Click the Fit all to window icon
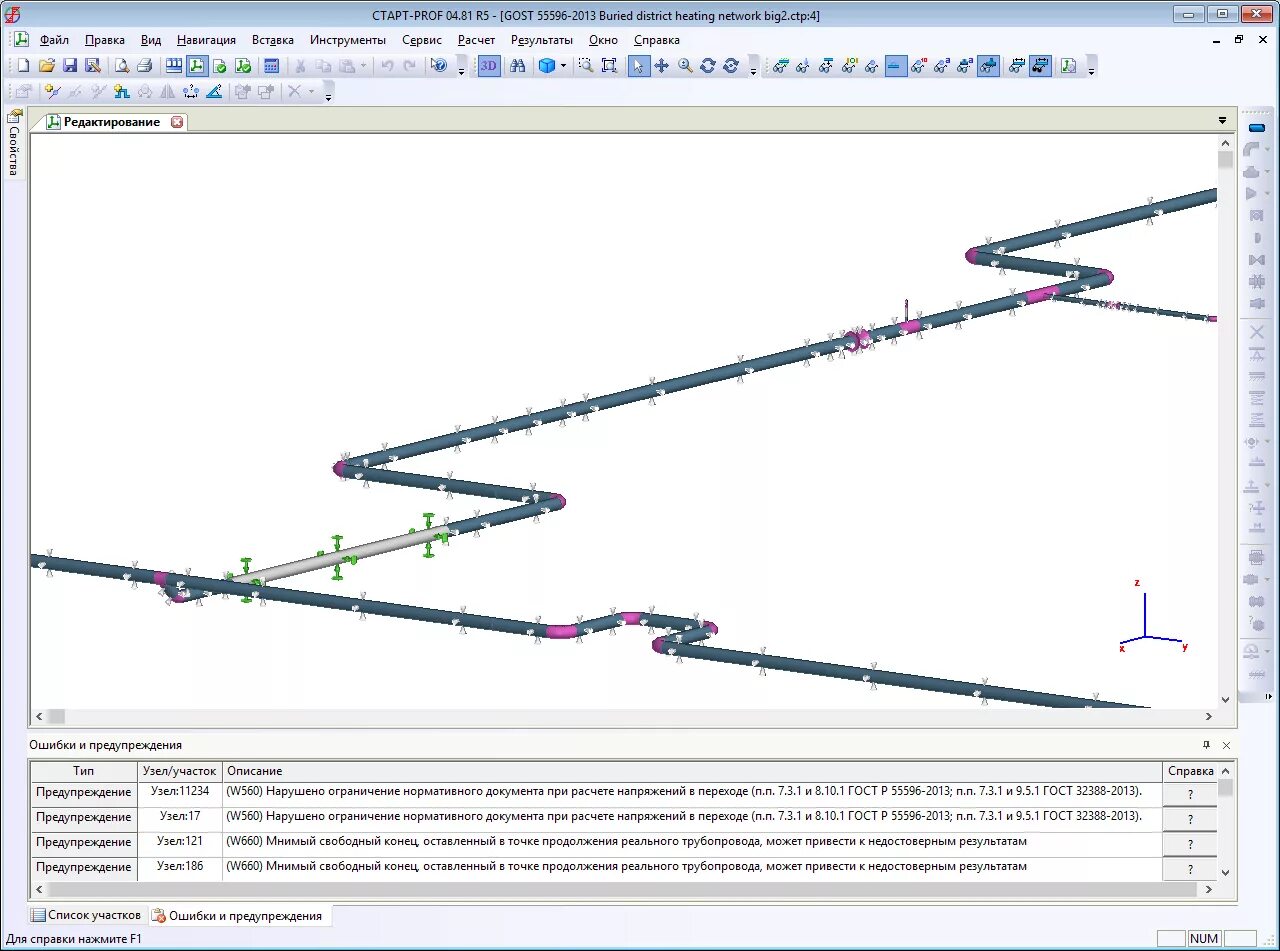 [x=609, y=66]
